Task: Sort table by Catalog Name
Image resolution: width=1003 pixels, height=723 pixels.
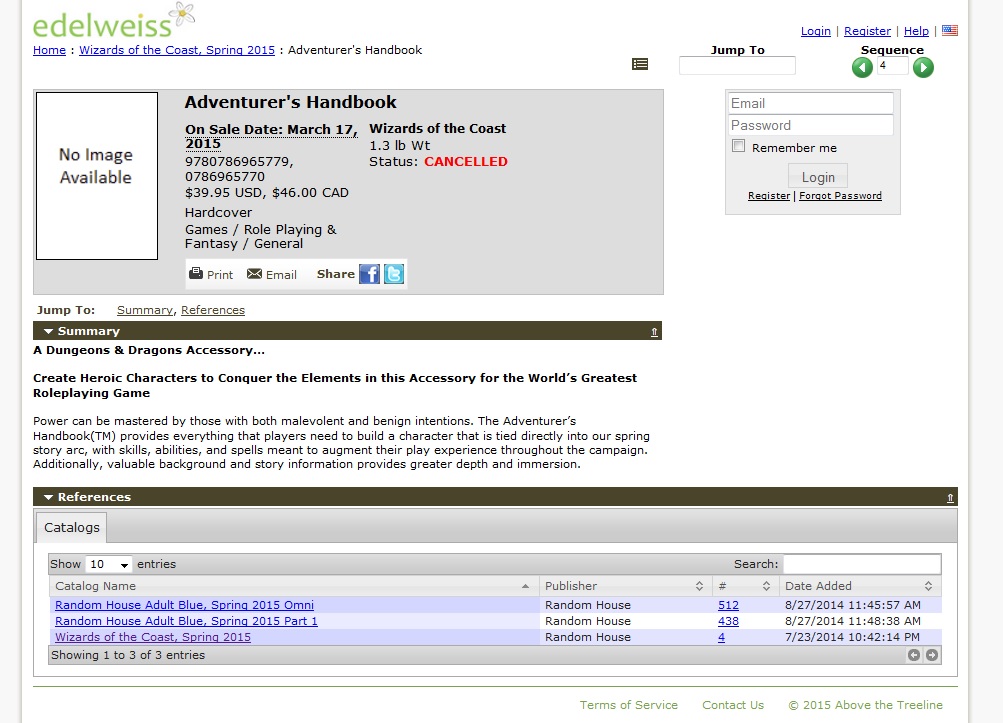Action: (293, 586)
